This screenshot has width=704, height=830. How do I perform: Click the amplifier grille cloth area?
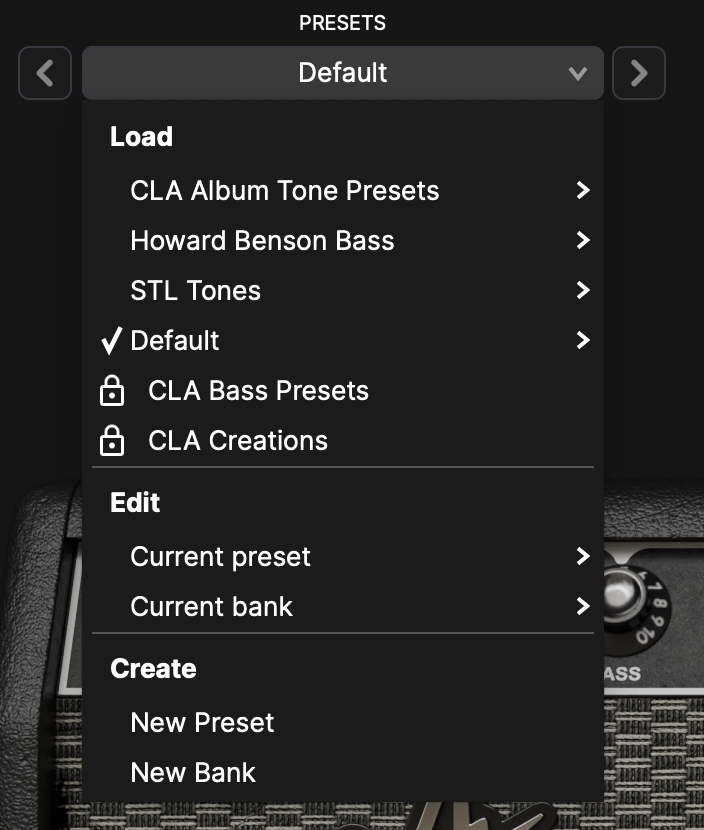[x=654, y=757]
